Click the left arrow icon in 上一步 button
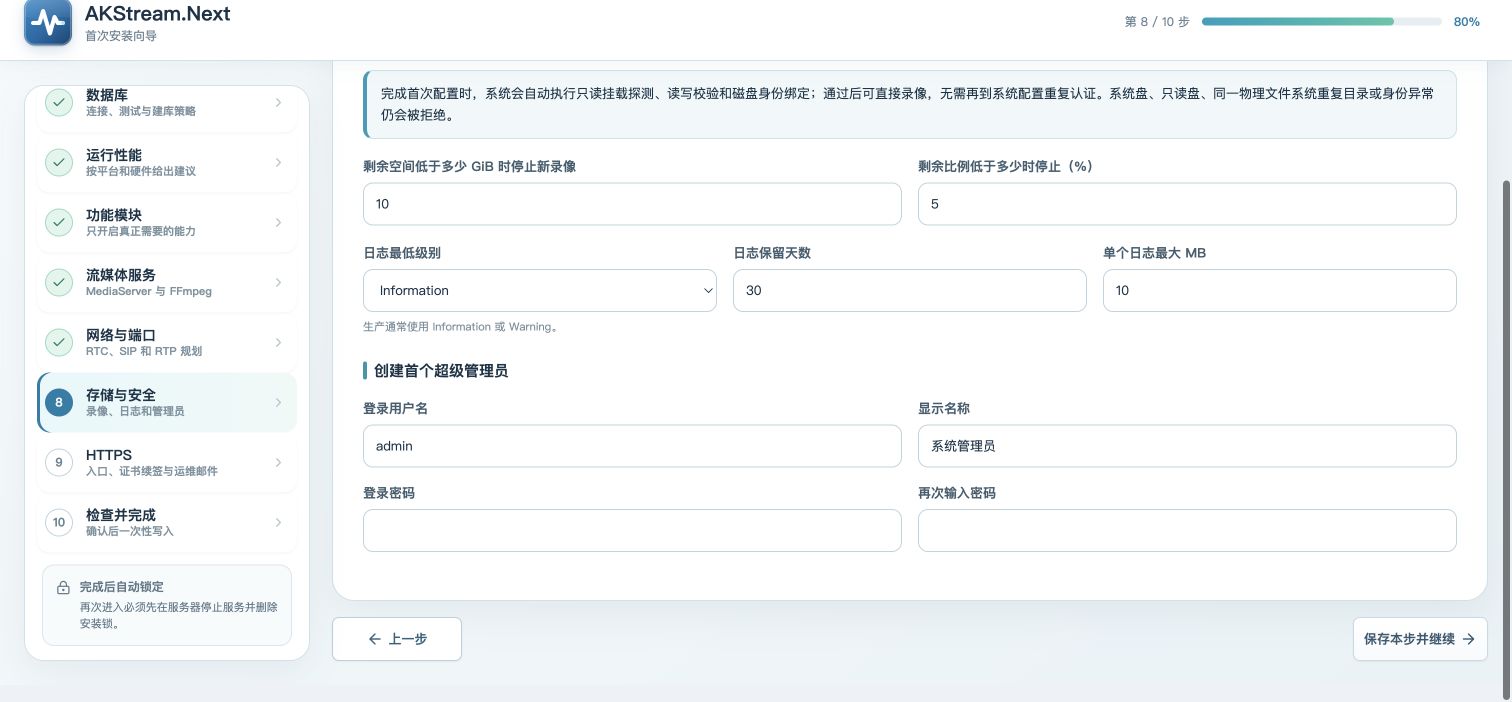 pyautogui.click(x=375, y=639)
